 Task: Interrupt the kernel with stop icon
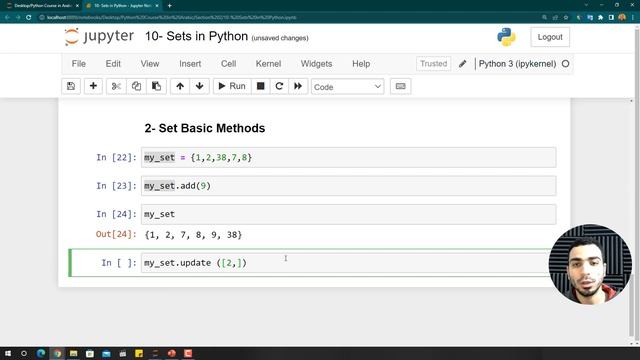coord(260,86)
